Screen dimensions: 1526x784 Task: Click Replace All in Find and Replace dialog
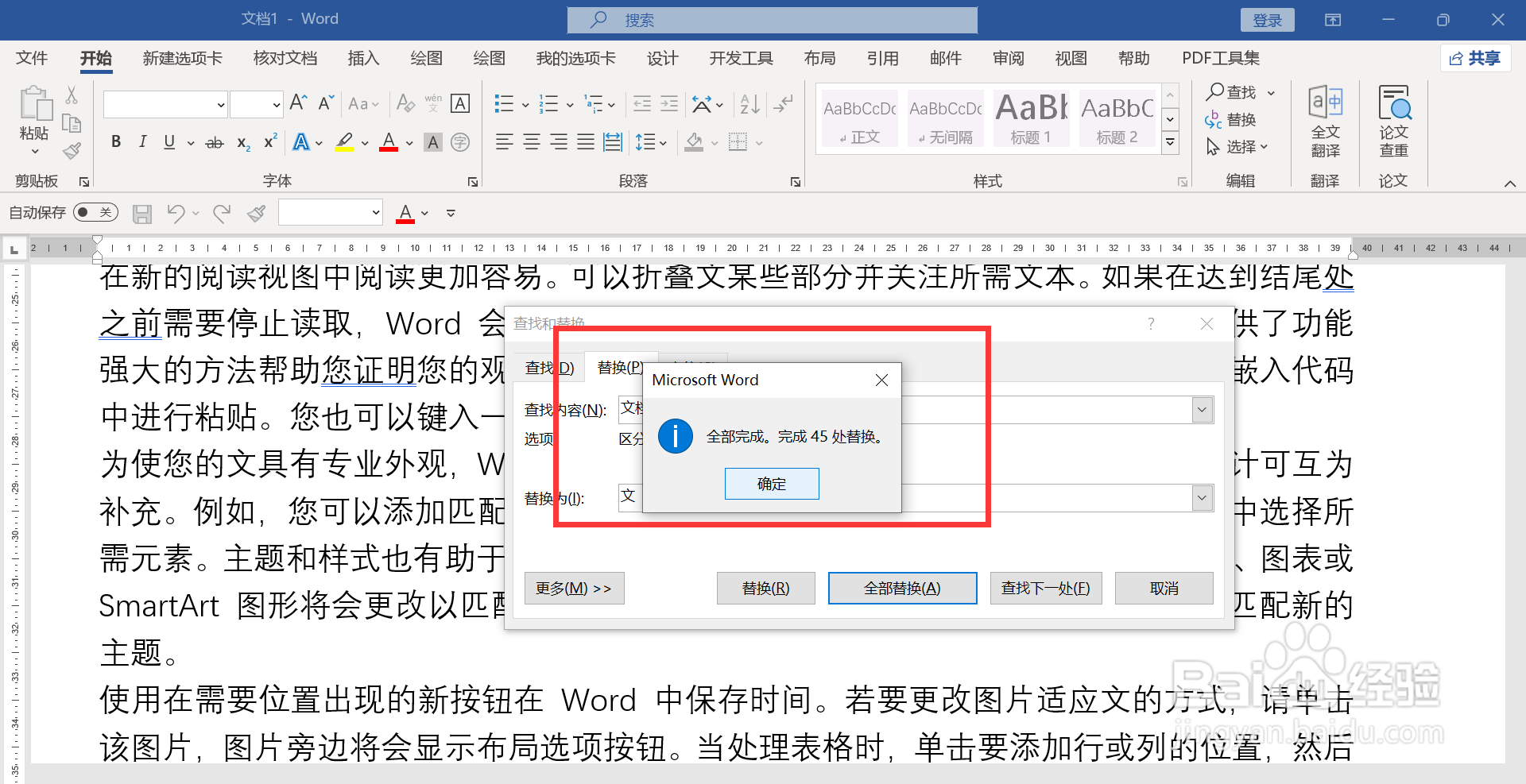tap(902, 589)
